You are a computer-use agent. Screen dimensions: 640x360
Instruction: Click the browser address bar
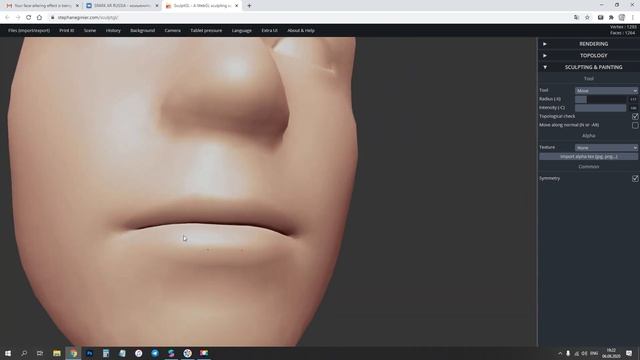click(x=310, y=18)
